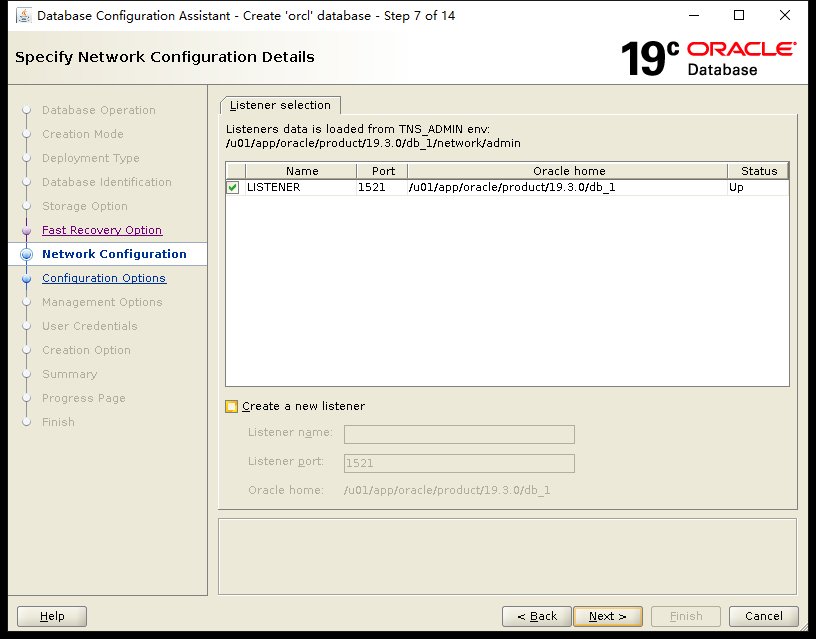816x639 pixels.
Task: Click the Listener port field showing 1521
Action: click(x=459, y=463)
